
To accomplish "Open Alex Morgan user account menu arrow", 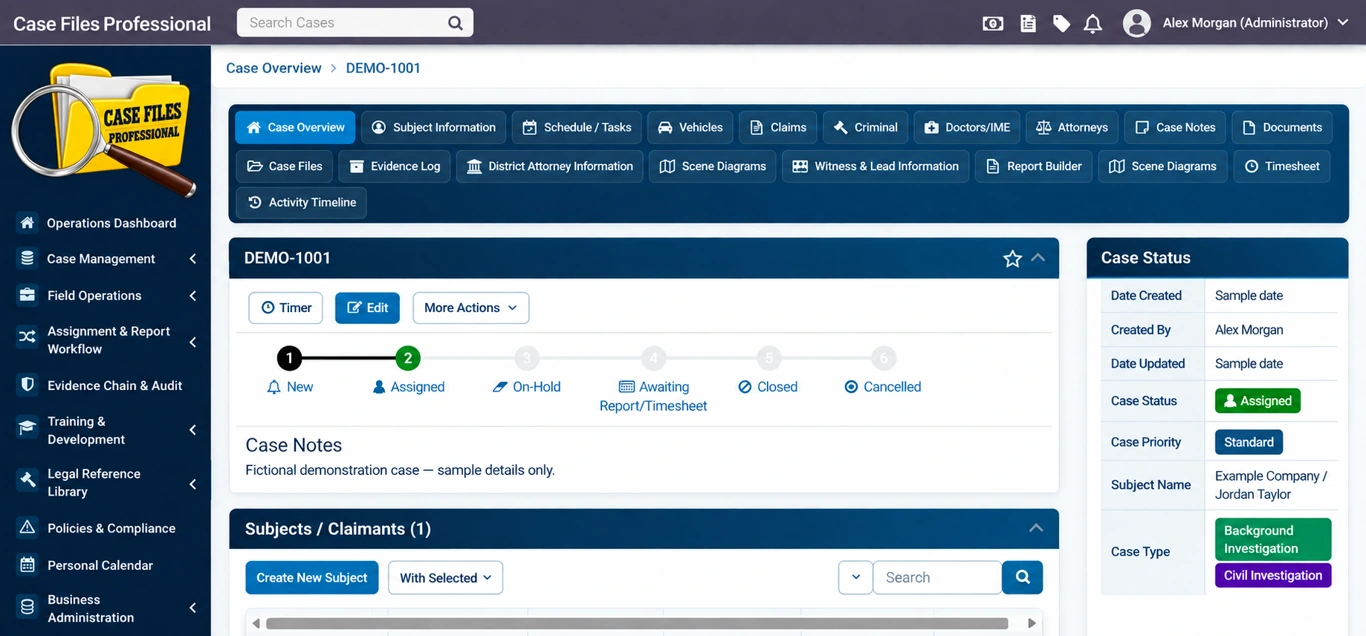I will tap(1343, 23).
